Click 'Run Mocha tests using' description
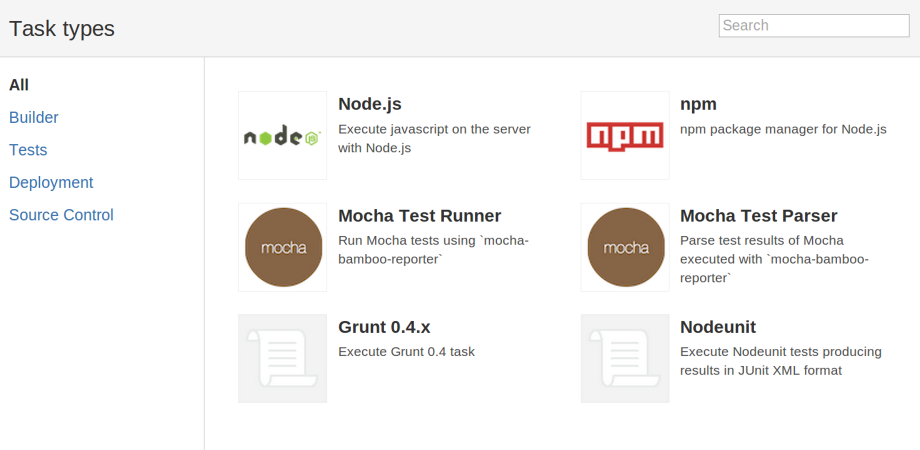 [434, 250]
